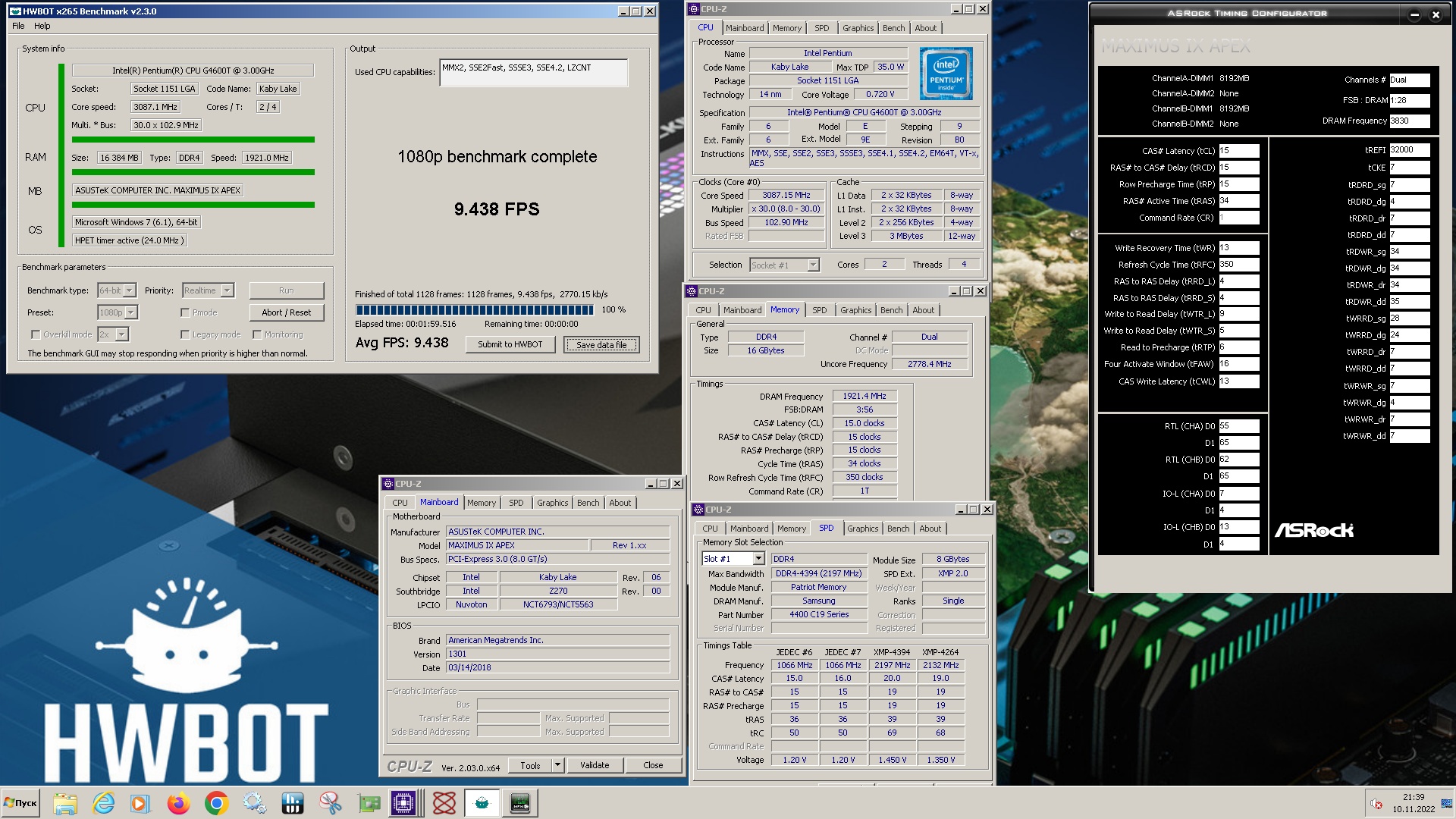Click the title icon of CPU-Z CPU-tab window

pyautogui.click(x=693, y=9)
